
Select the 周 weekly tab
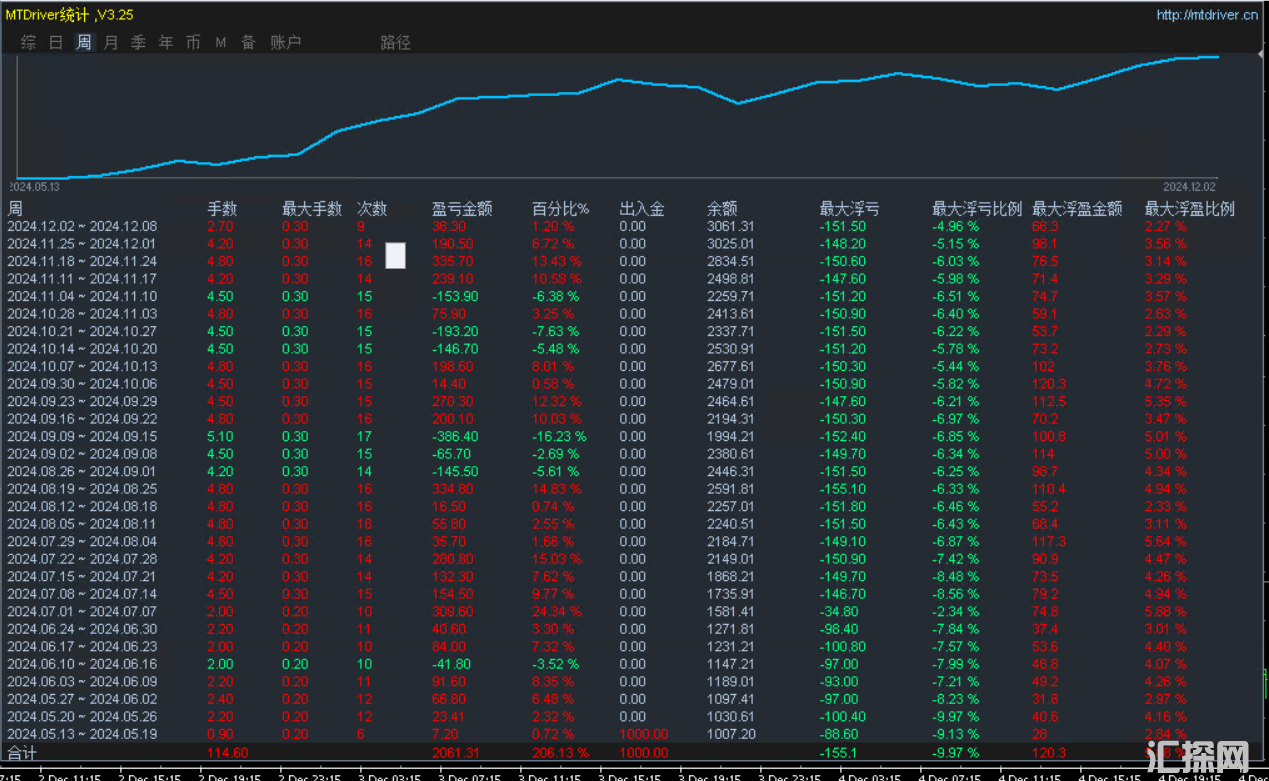(84, 42)
